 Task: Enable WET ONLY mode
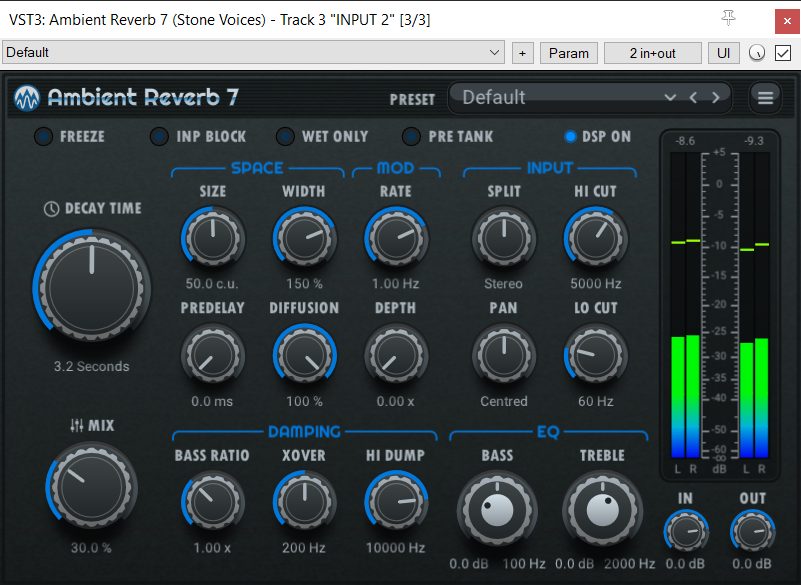pyautogui.click(x=285, y=136)
